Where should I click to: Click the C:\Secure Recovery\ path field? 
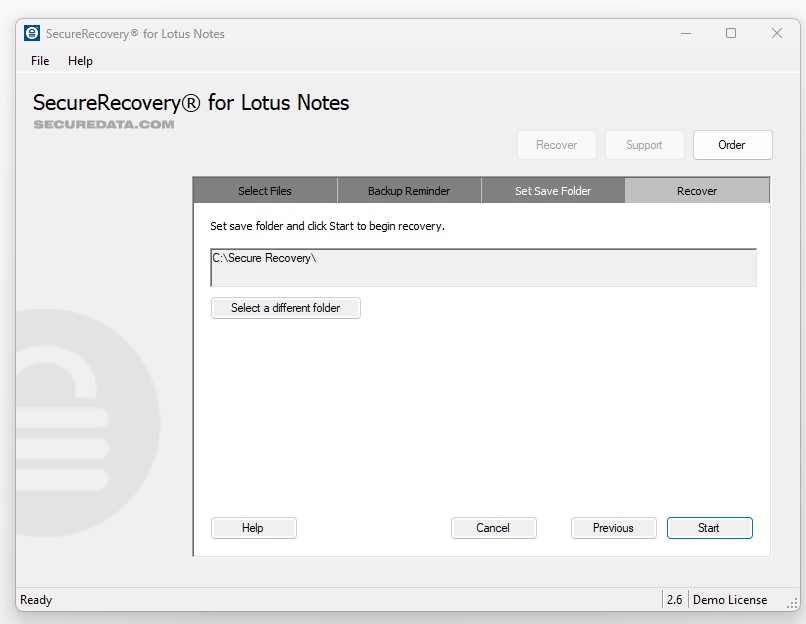coord(484,267)
